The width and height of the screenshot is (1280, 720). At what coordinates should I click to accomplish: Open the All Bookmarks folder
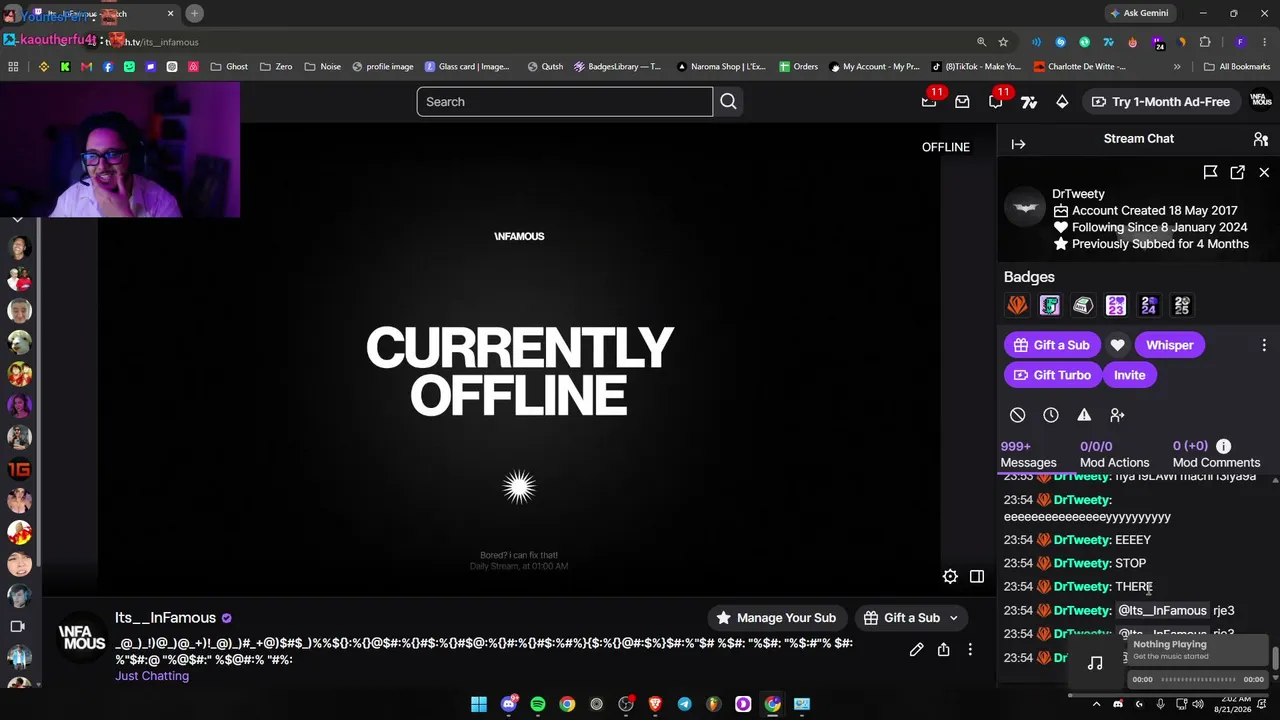(x=1237, y=67)
